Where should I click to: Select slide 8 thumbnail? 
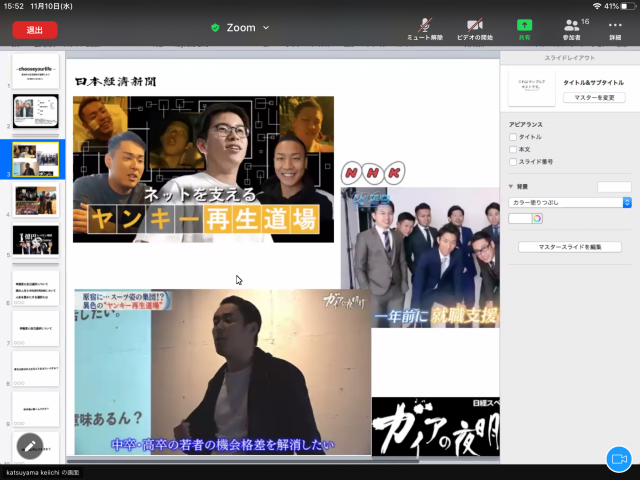pyautogui.click(x=36, y=369)
